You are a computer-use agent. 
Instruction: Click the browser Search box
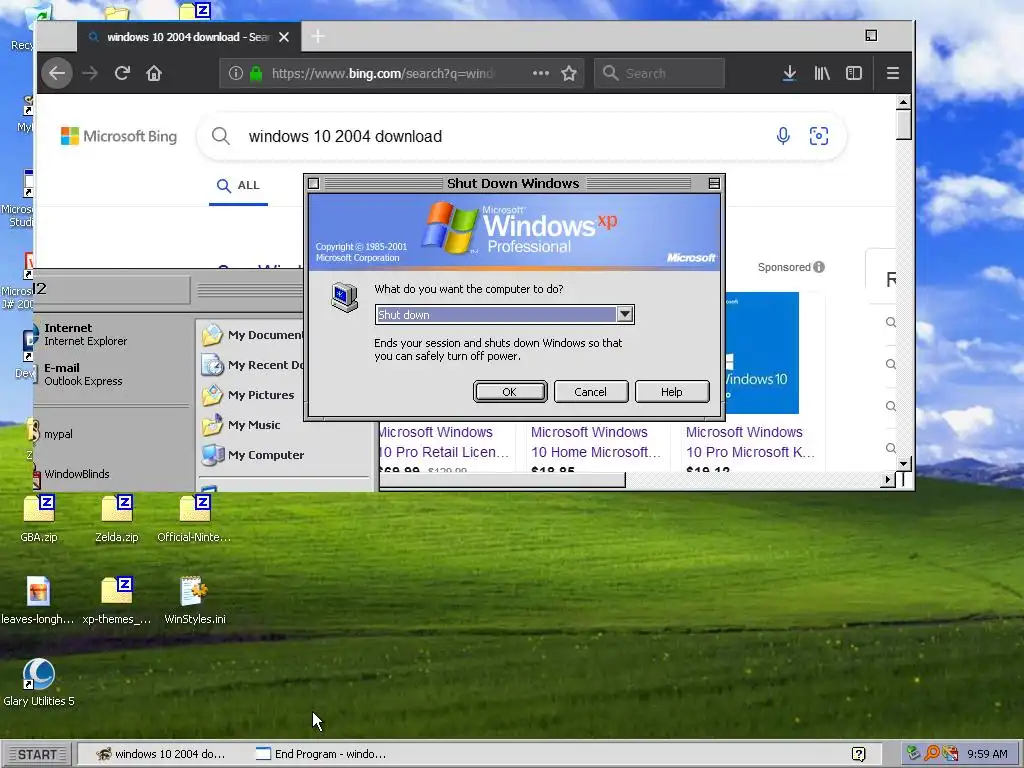tap(660, 73)
